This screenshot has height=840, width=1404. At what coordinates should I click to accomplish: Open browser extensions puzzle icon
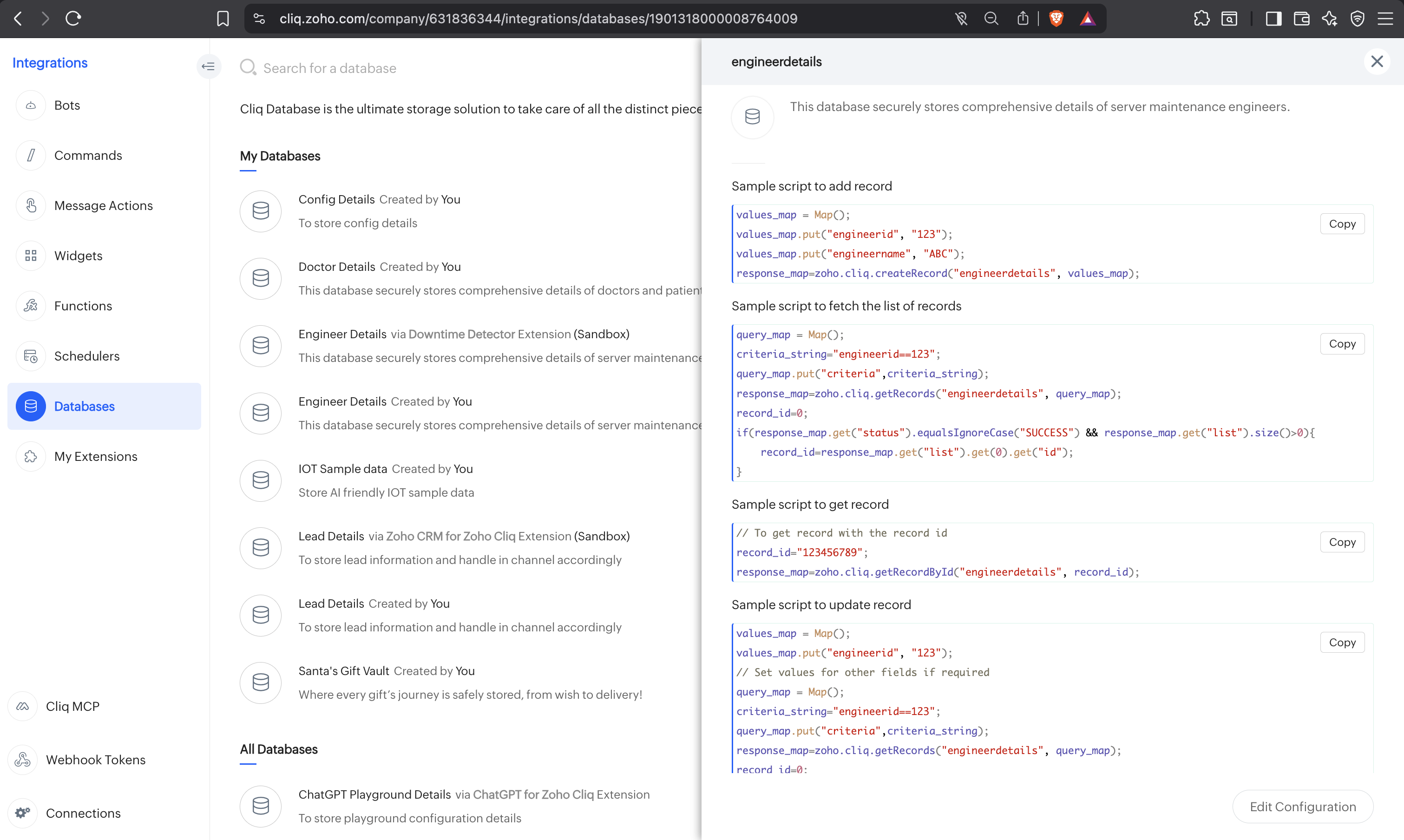click(1201, 19)
